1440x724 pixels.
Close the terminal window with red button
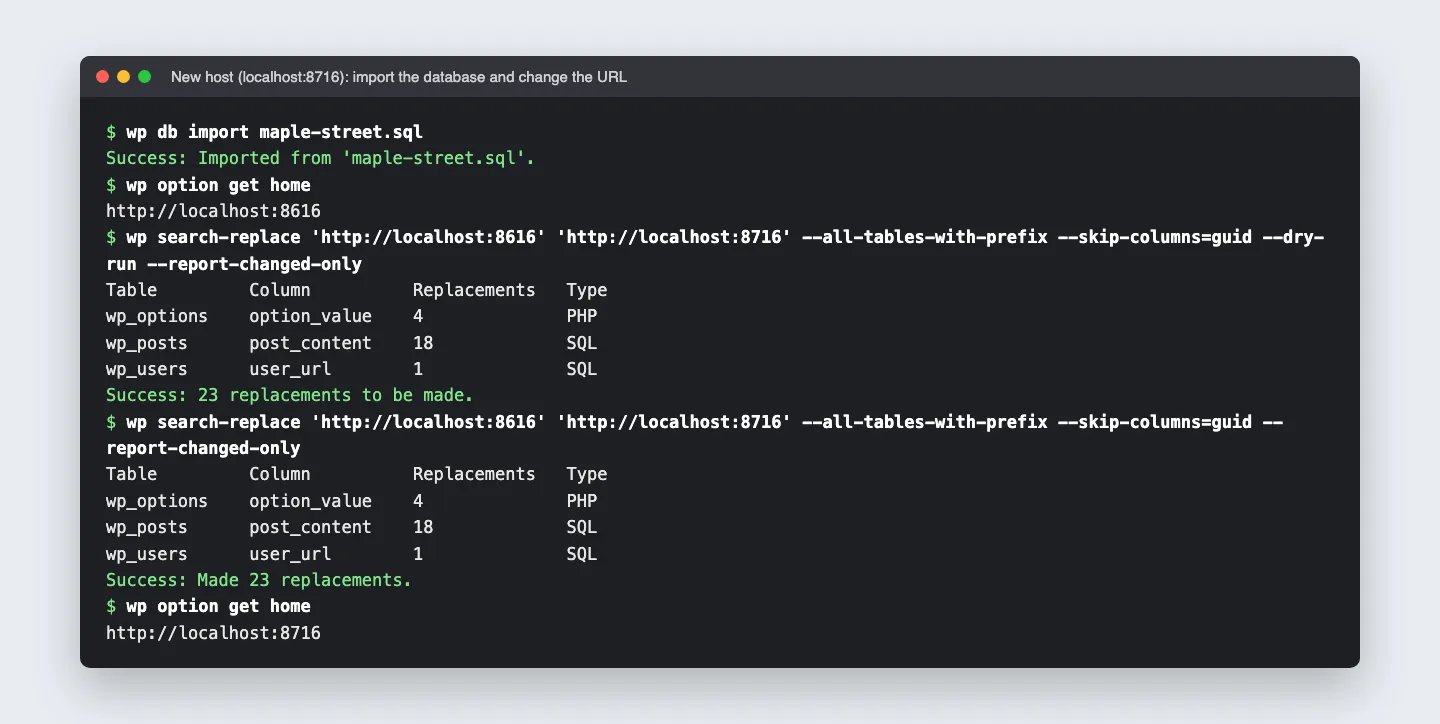pyautogui.click(x=103, y=77)
